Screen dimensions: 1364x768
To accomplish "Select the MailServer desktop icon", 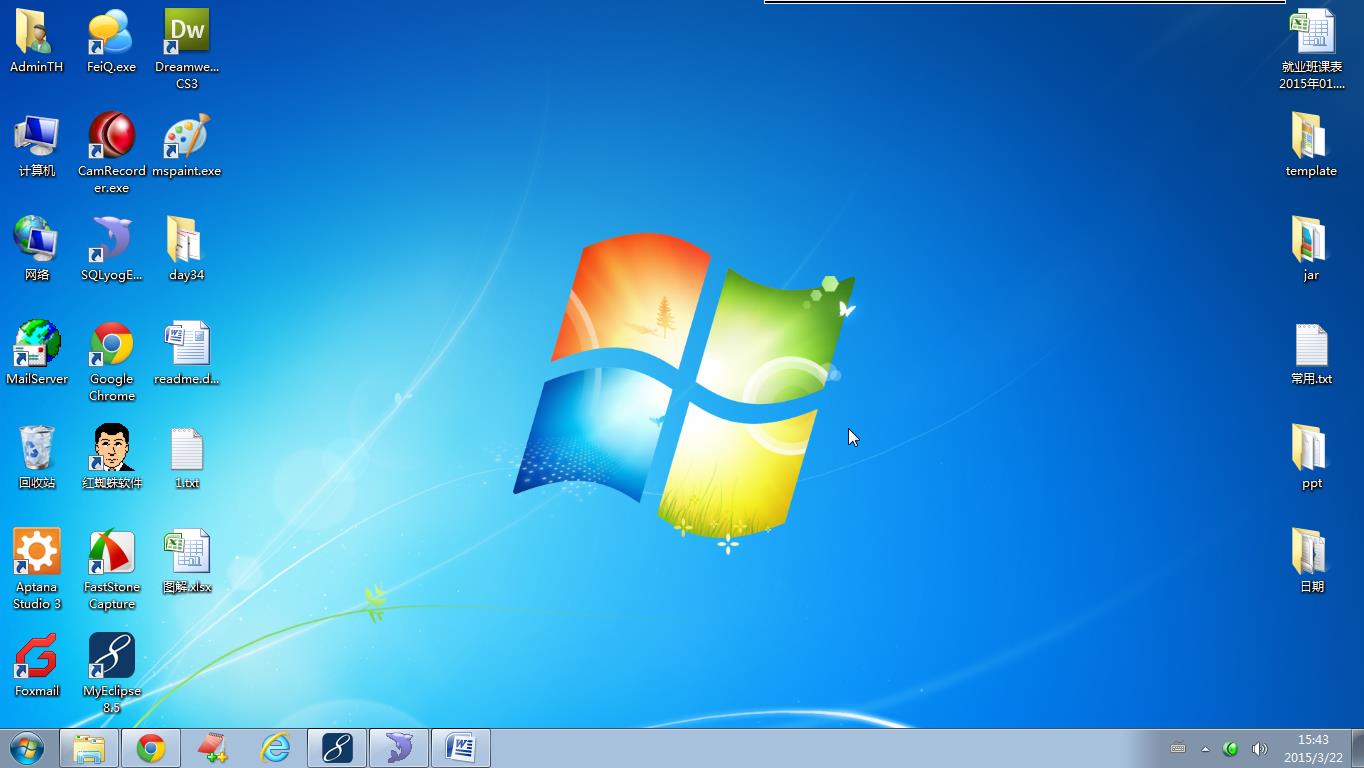I will (37, 345).
